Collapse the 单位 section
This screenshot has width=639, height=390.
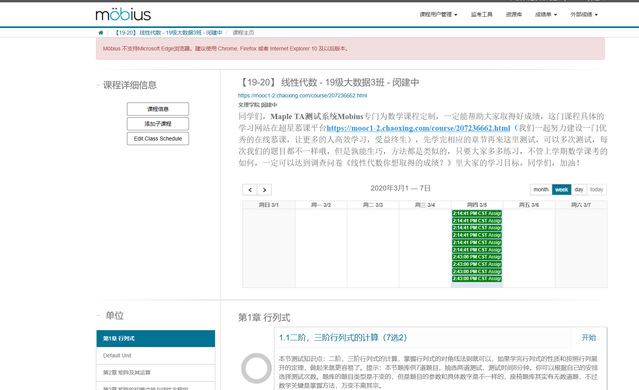click(x=98, y=315)
